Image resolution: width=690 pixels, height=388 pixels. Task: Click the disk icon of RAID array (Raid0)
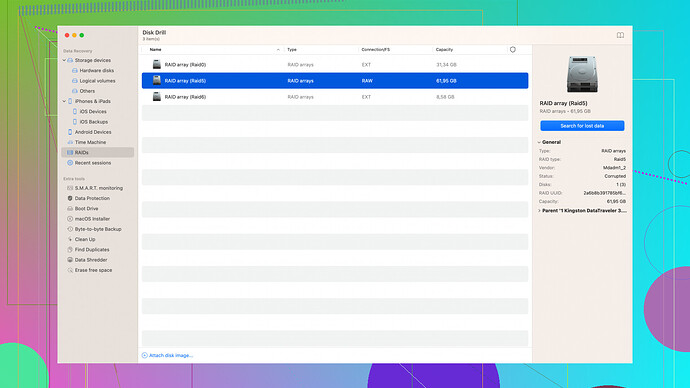[157, 64]
